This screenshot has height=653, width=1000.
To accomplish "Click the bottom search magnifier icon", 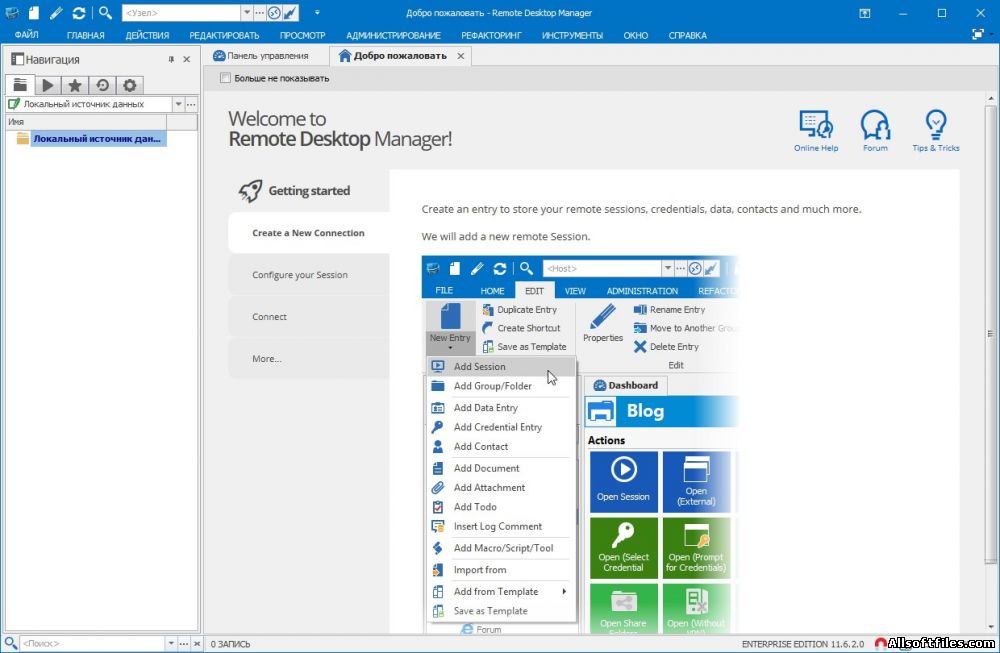I will tap(10, 643).
